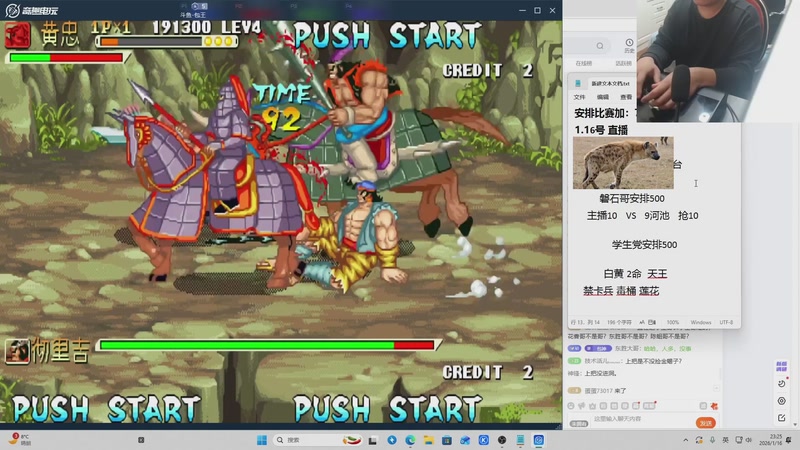
Task: Click the game window logo at top left
Action: pyautogui.click(x=31, y=10)
